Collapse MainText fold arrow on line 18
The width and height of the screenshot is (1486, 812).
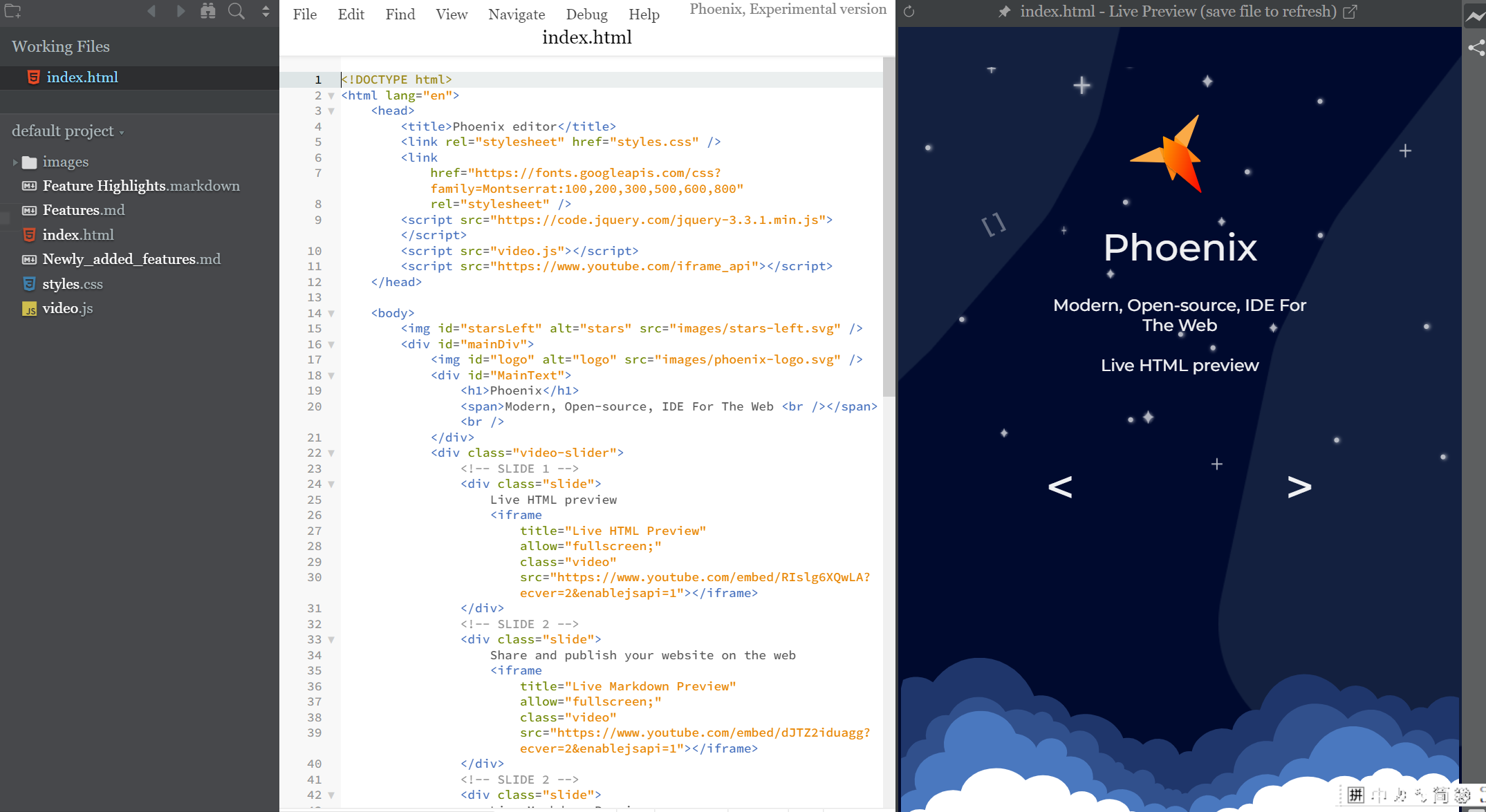pos(331,376)
